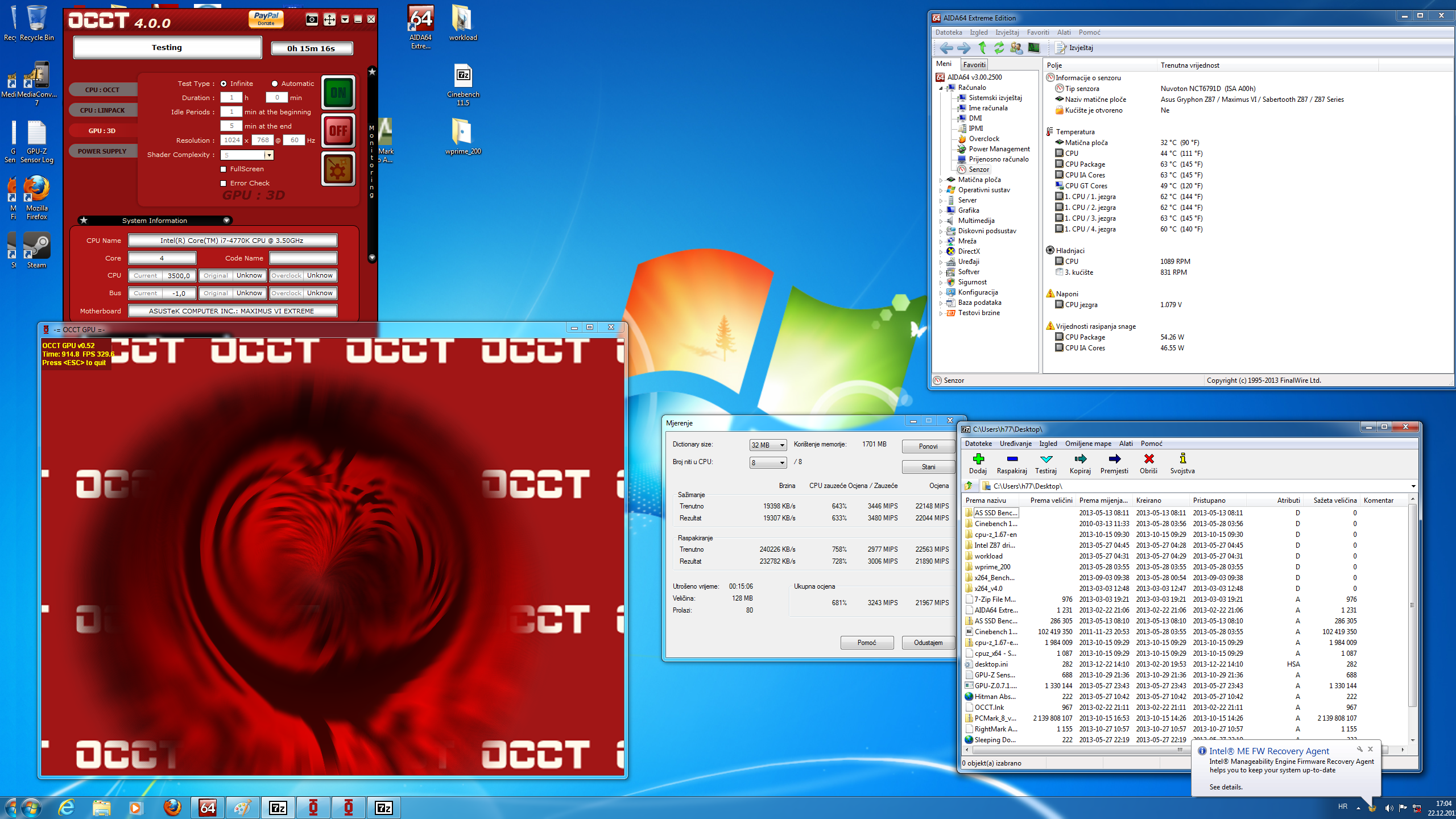
Task: Open OCCT settings gear button
Action: (338, 168)
